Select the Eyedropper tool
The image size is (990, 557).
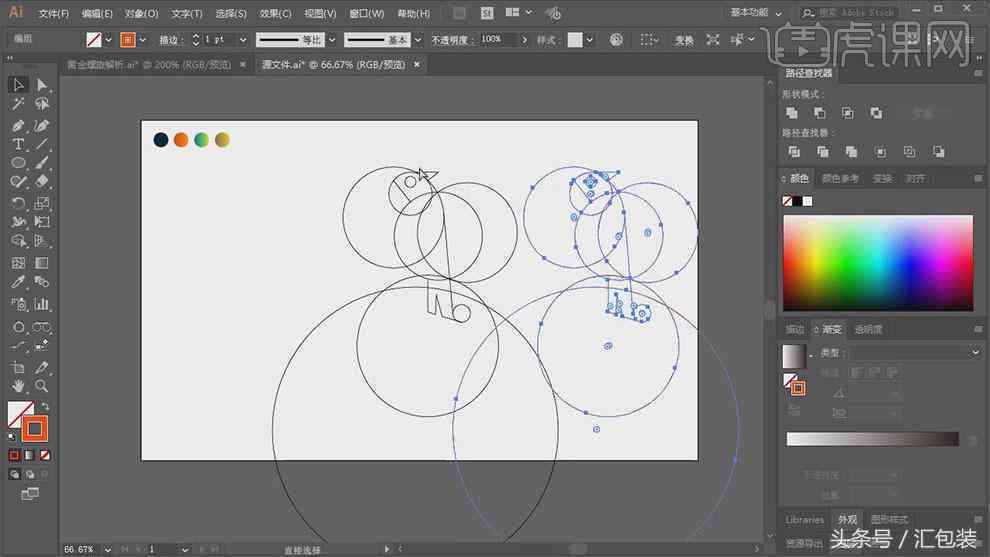(18, 282)
